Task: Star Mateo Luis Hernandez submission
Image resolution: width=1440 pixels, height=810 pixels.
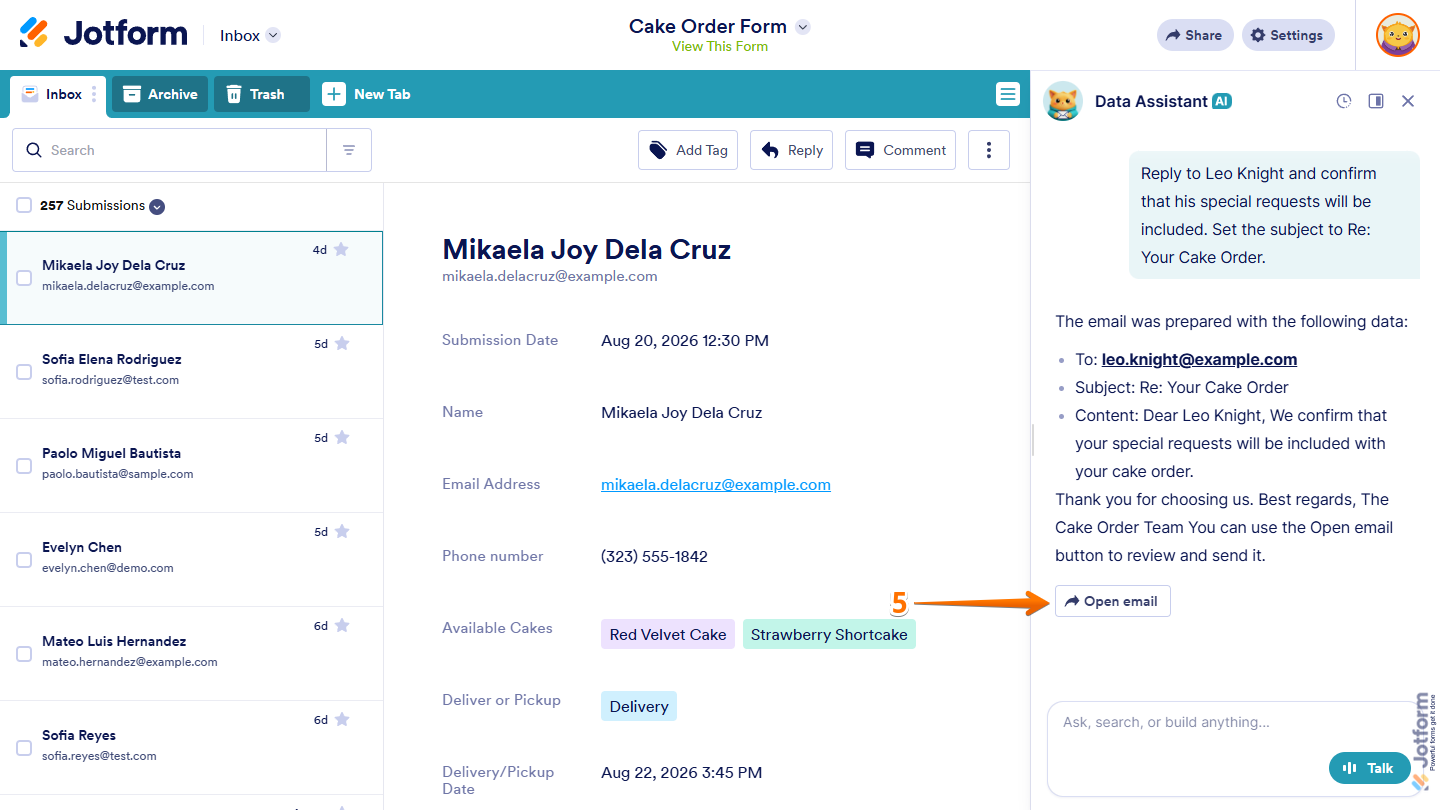Action: 341,625
